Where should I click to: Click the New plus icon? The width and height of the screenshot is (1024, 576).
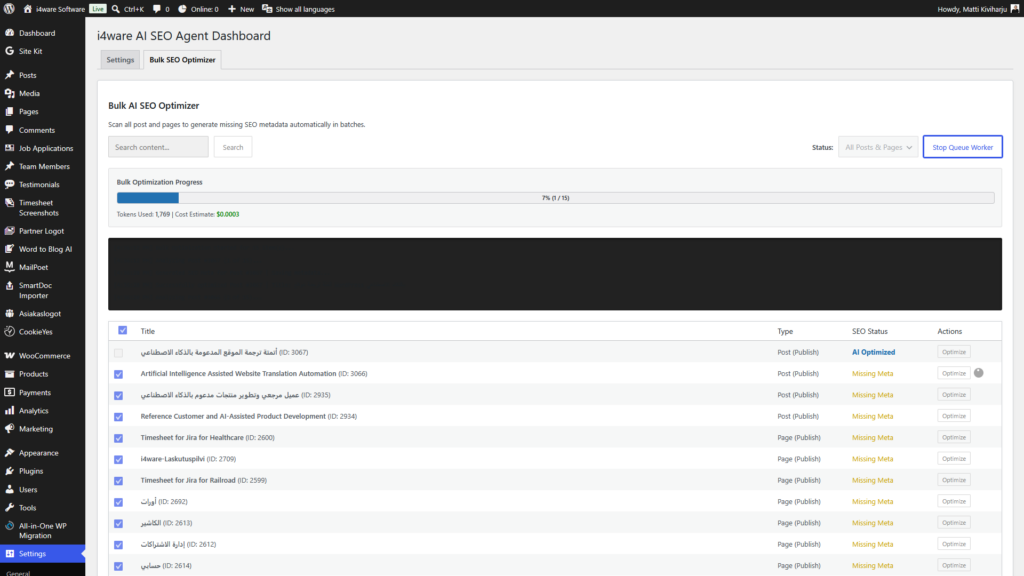232,9
